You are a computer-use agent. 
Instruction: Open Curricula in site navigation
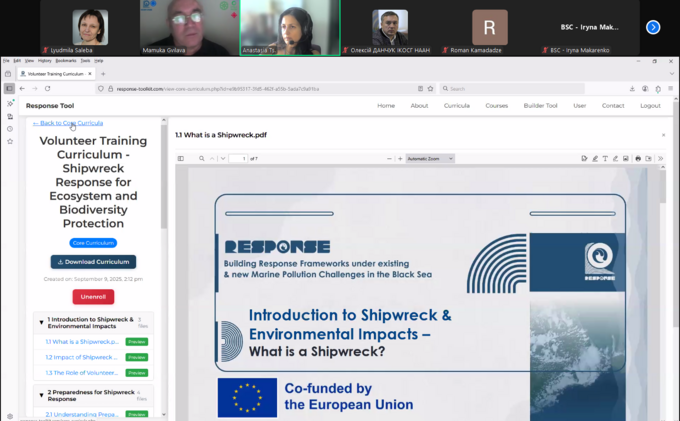tap(457, 106)
